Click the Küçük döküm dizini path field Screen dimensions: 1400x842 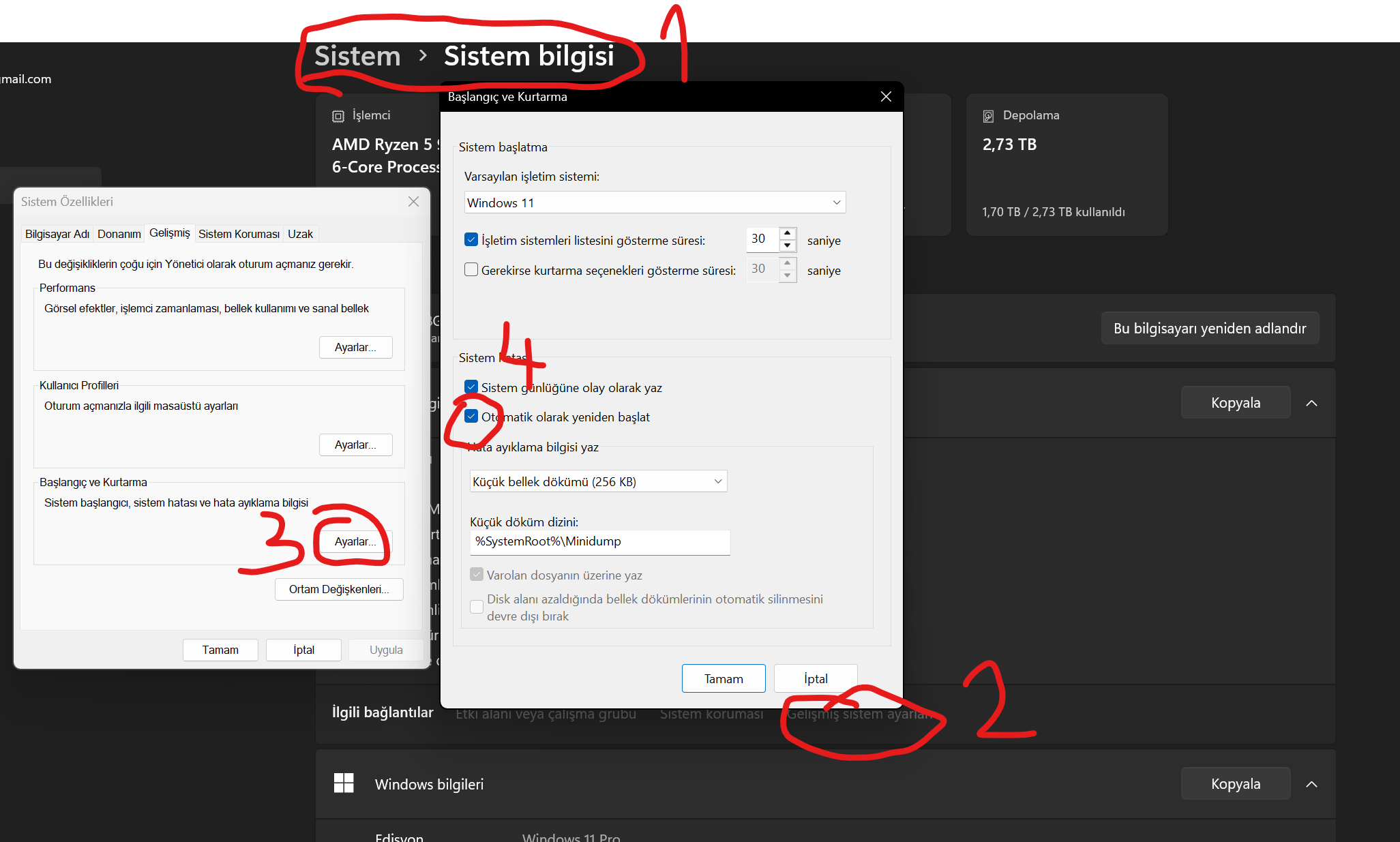click(x=600, y=542)
